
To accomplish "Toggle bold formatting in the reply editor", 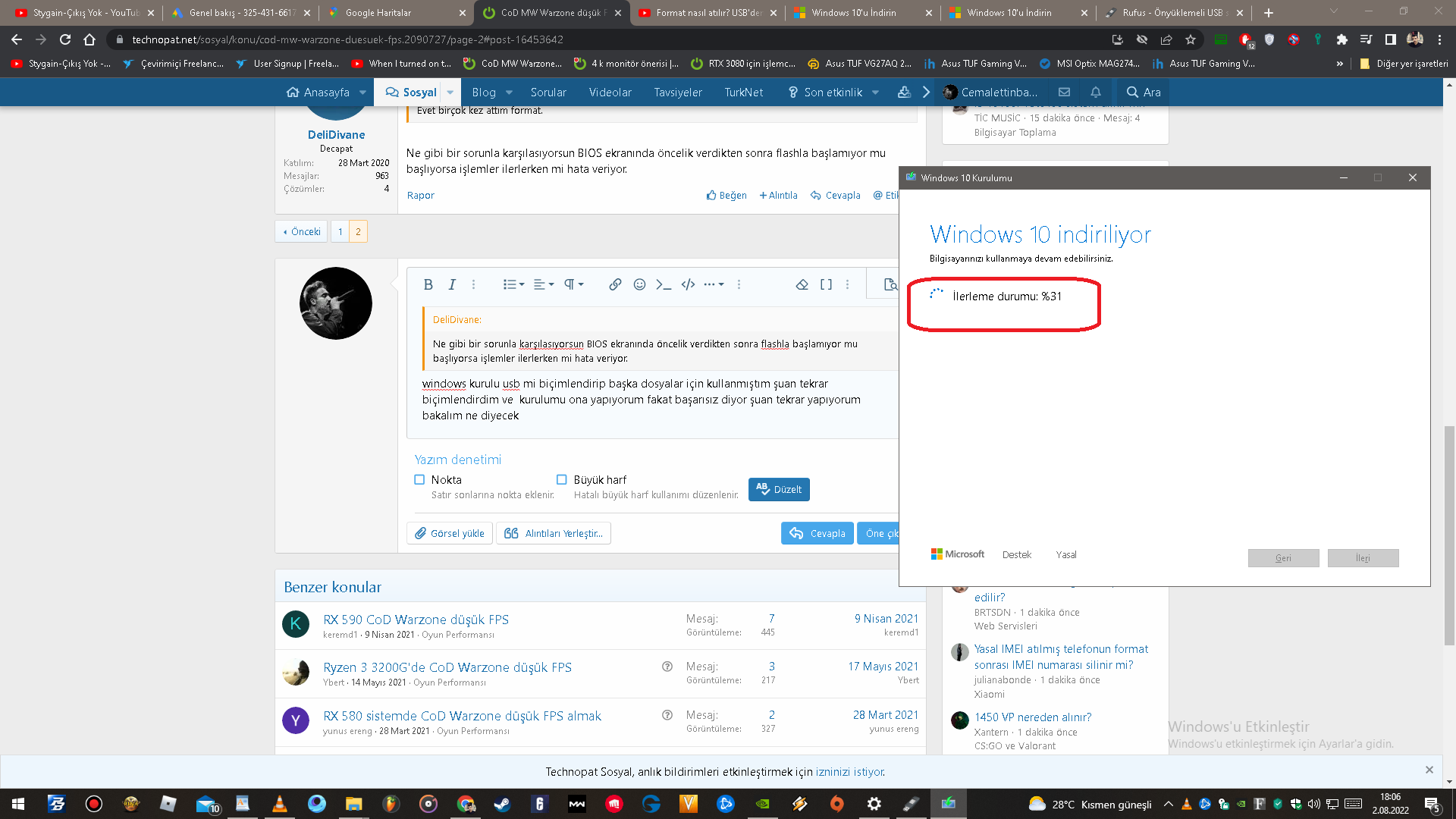I will coord(428,284).
